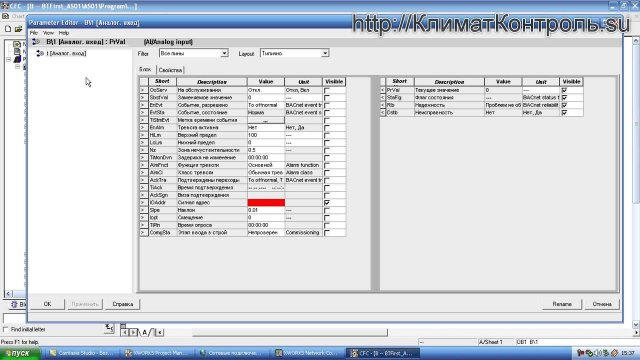Open File menu in Parameter Editor

34,33
